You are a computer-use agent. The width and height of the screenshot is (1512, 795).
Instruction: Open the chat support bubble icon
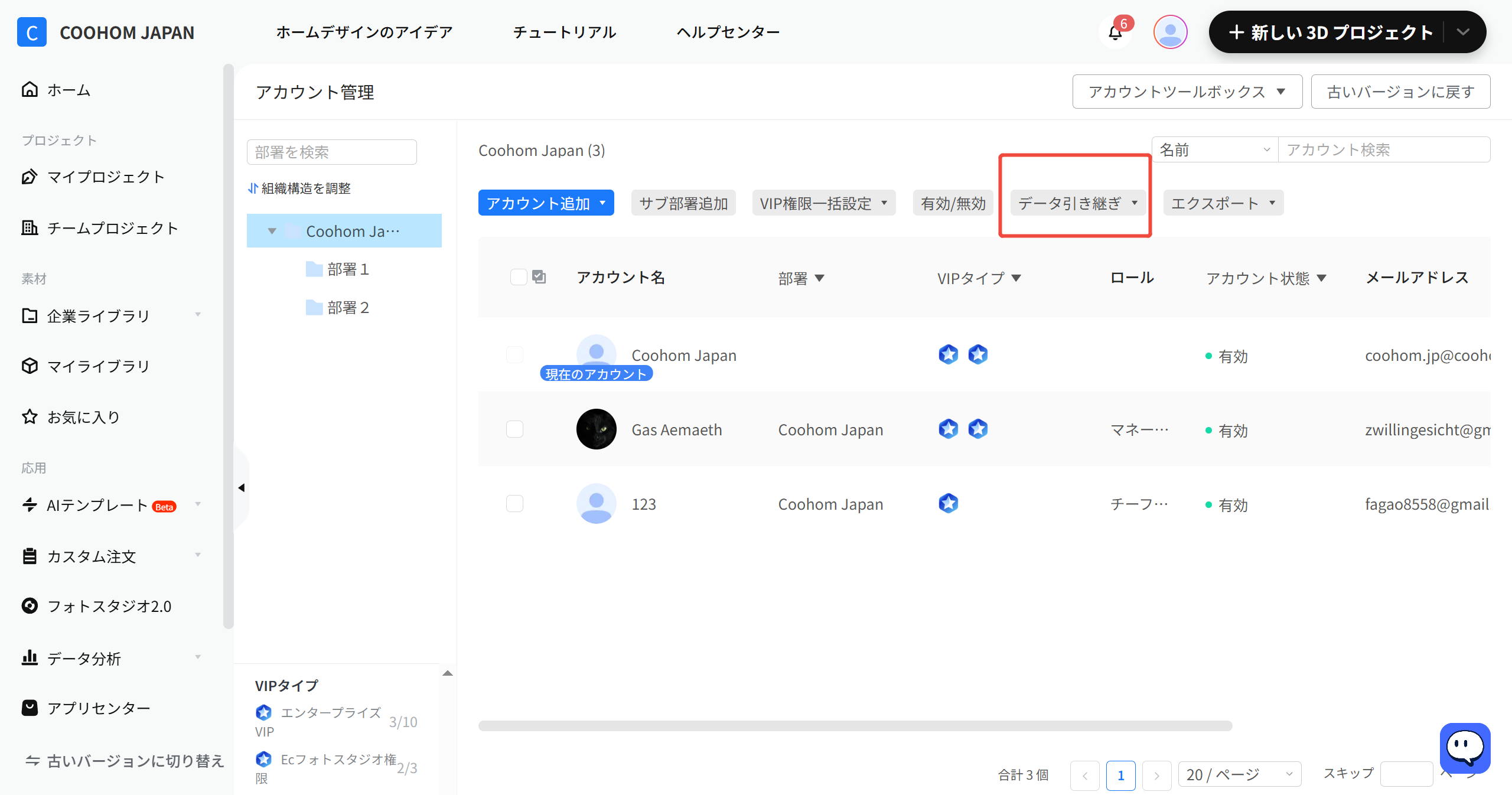coord(1465,748)
